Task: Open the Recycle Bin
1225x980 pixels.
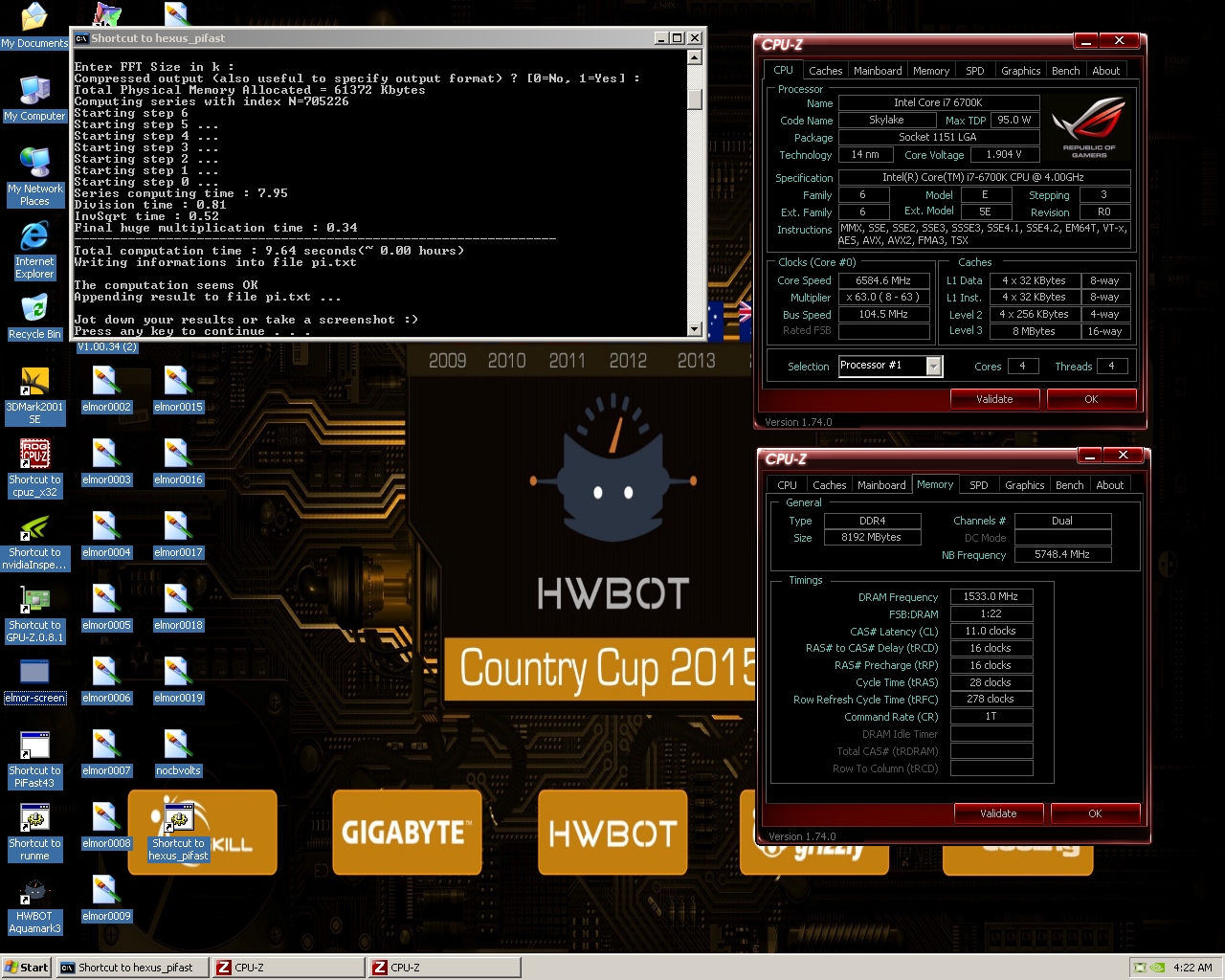Action: click(x=34, y=318)
